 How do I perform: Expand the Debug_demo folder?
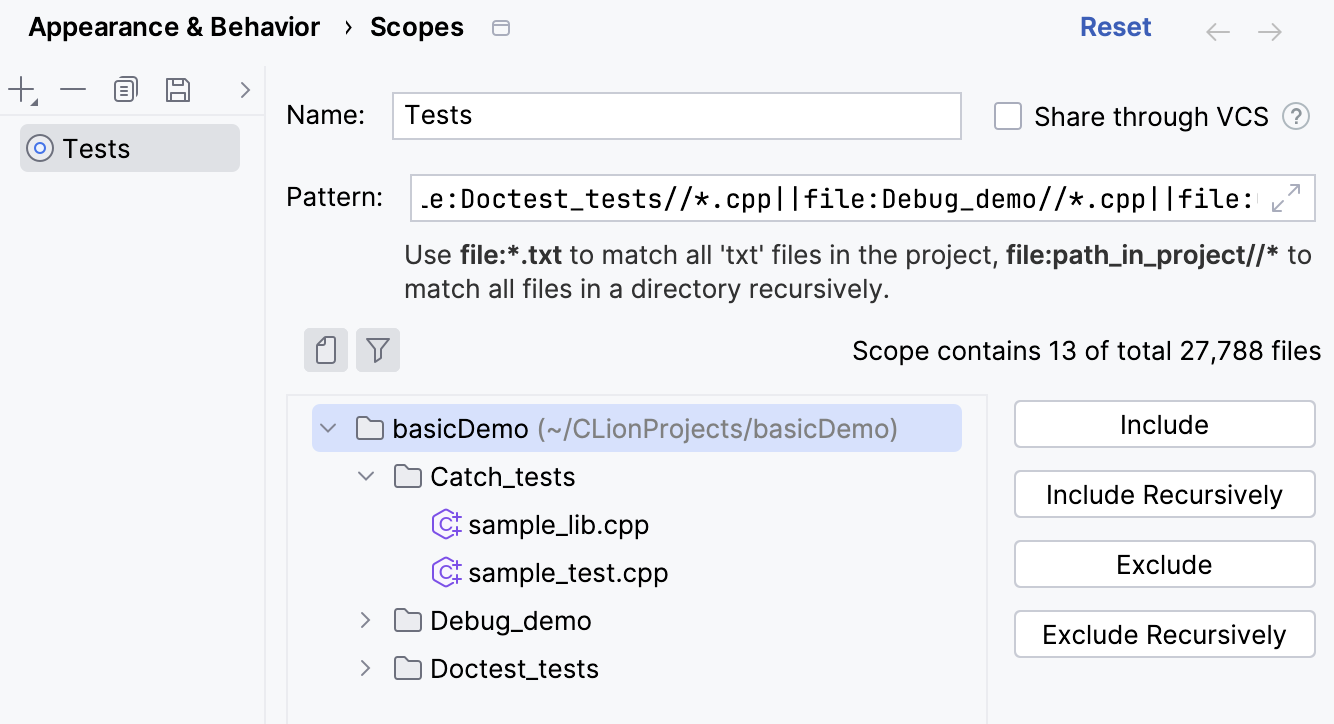365,620
